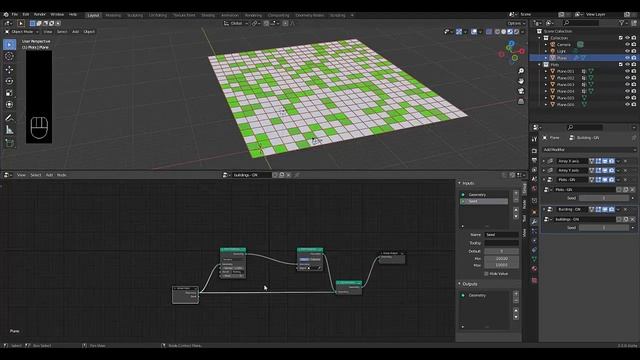The width and height of the screenshot is (640, 360).
Task: Click the Add button in the viewport header
Action: pos(76,31)
